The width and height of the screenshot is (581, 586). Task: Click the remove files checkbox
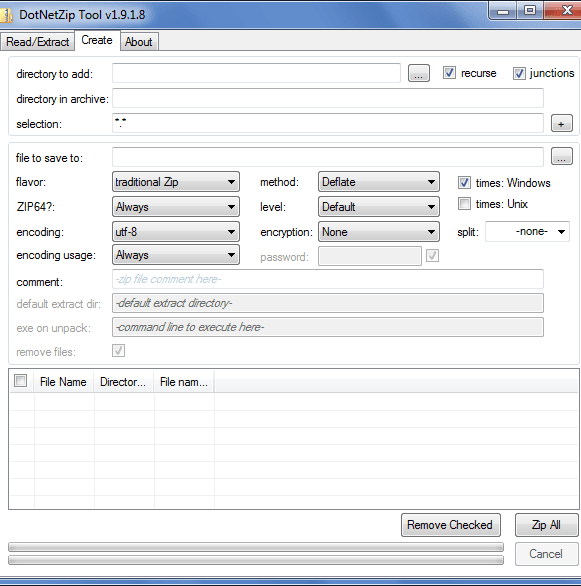coord(118,351)
